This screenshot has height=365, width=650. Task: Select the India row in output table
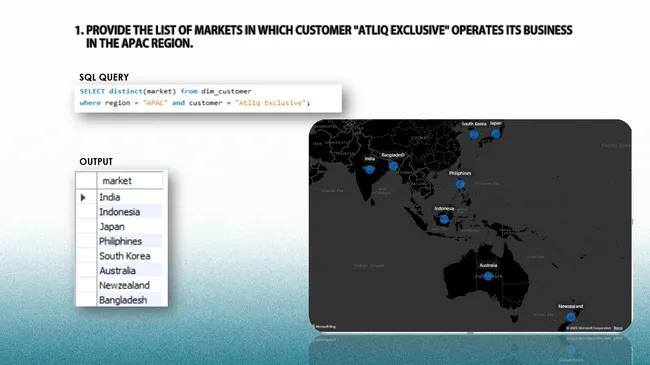coord(119,197)
